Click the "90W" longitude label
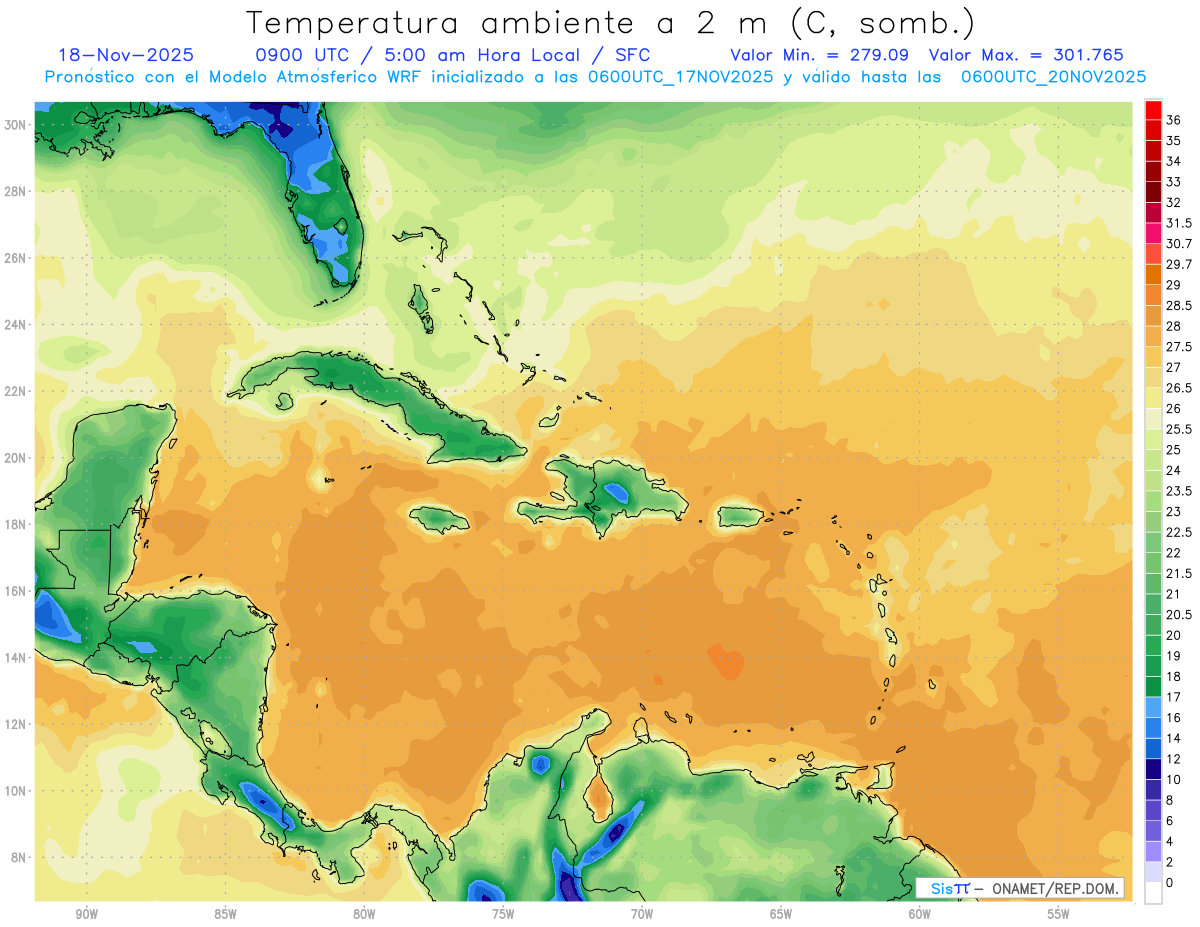The width and height of the screenshot is (1200, 927). point(86,914)
